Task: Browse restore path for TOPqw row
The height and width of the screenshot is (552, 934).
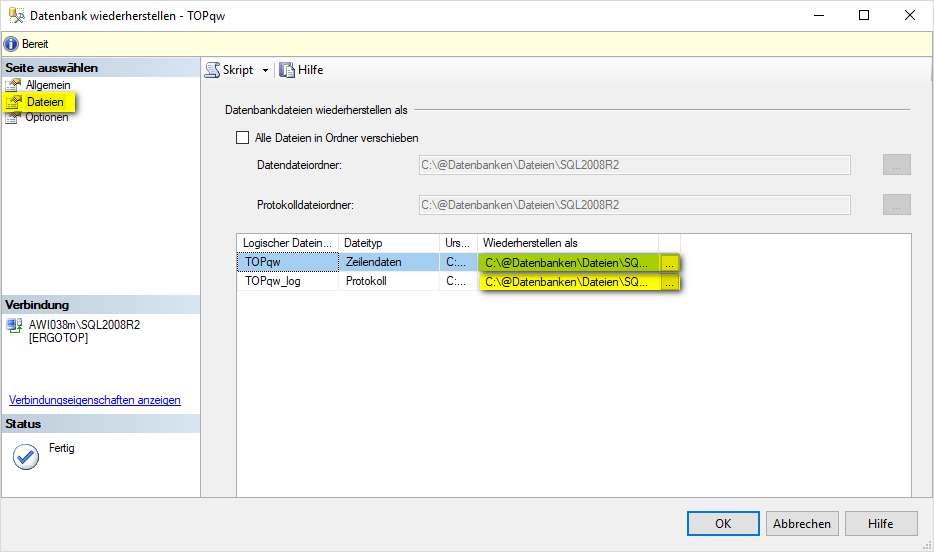Action: pyautogui.click(x=670, y=263)
